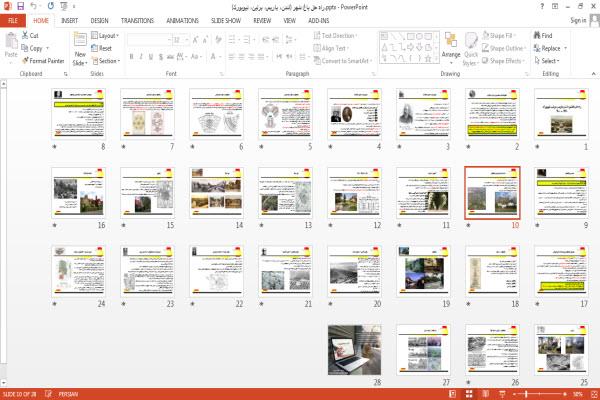Open the Select dropdown in Editing
Viewport: 600px width, 400px height.
point(547,61)
